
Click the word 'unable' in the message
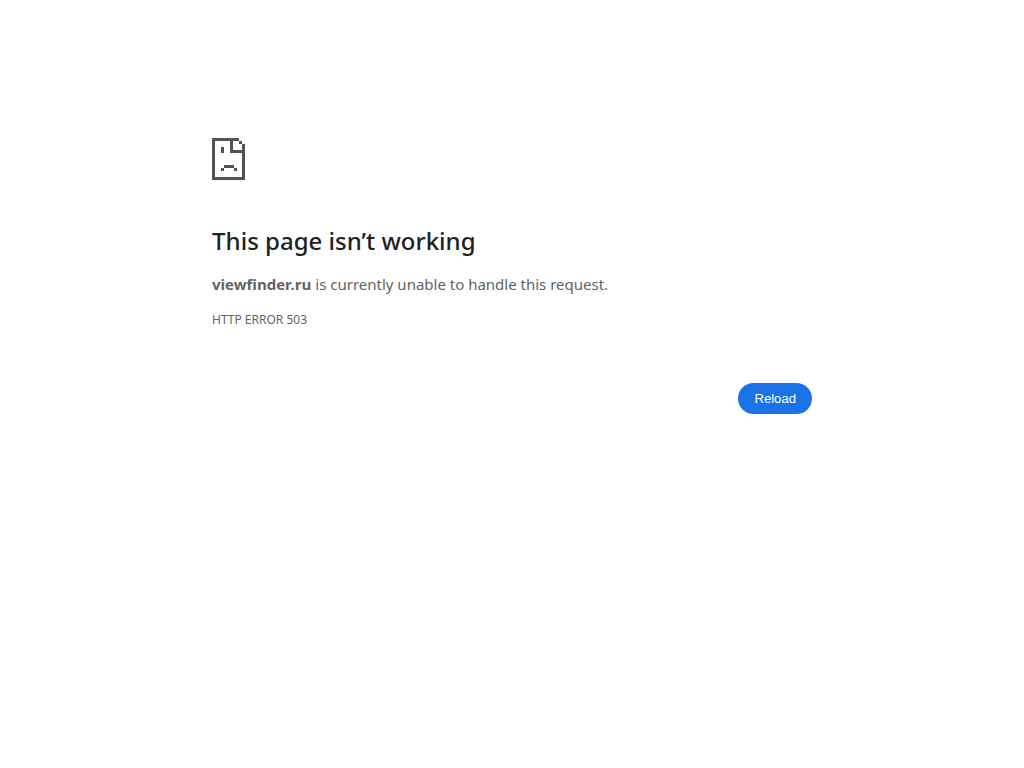tap(421, 285)
